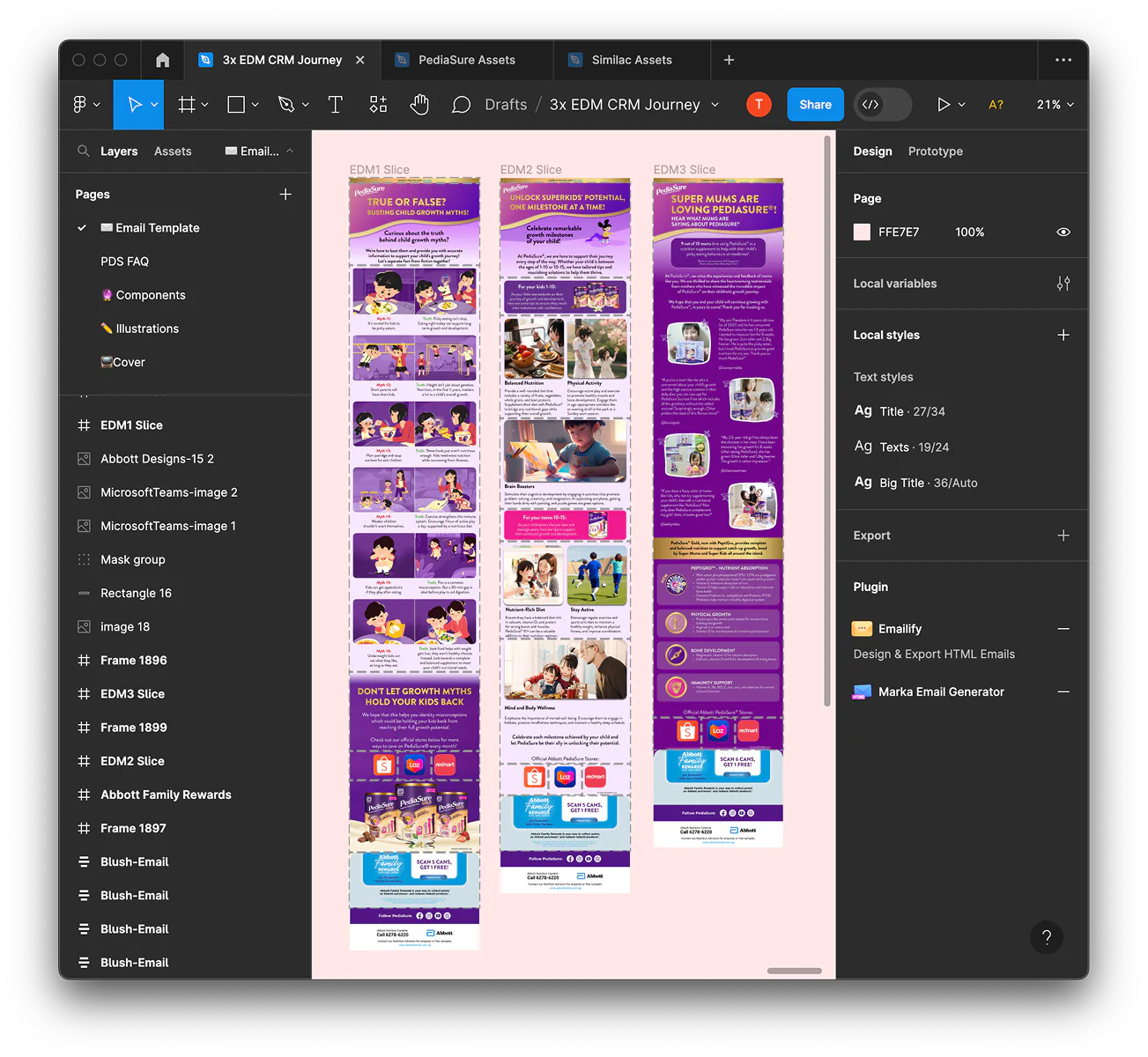This screenshot has width=1148, height=1057.
Task: Select the Cover page
Action: coord(122,362)
